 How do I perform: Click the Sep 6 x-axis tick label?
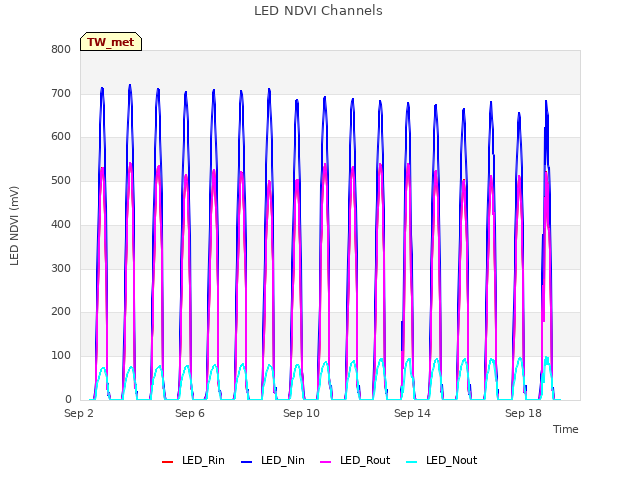(x=190, y=413)
